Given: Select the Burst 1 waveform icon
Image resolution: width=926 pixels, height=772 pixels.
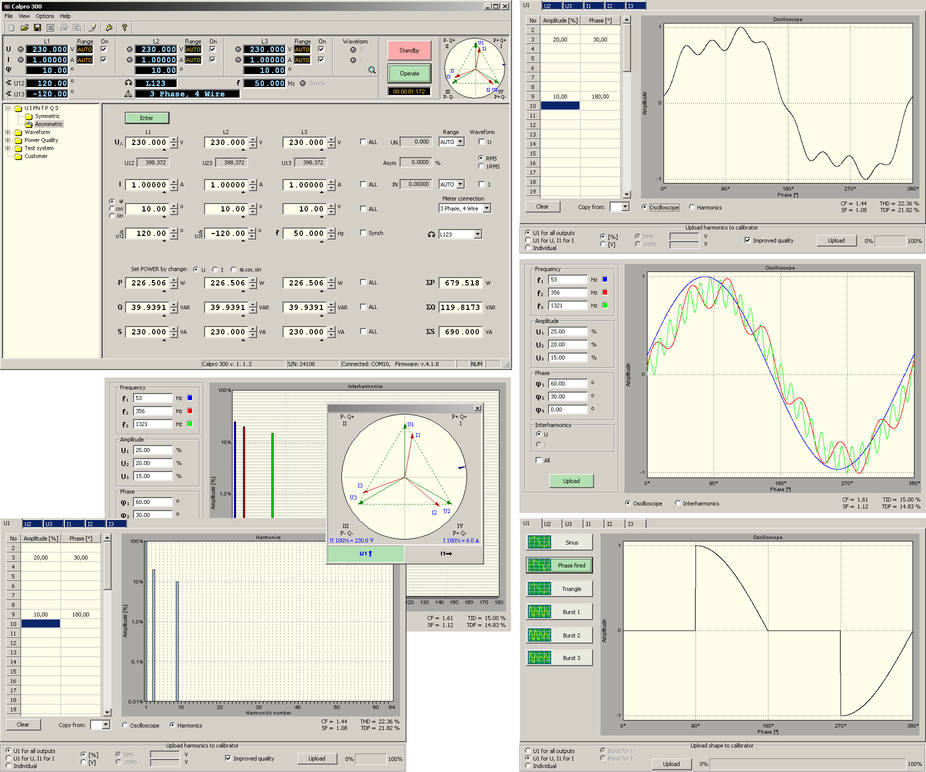Looking at the screenshot, I should tap(539, 612).
